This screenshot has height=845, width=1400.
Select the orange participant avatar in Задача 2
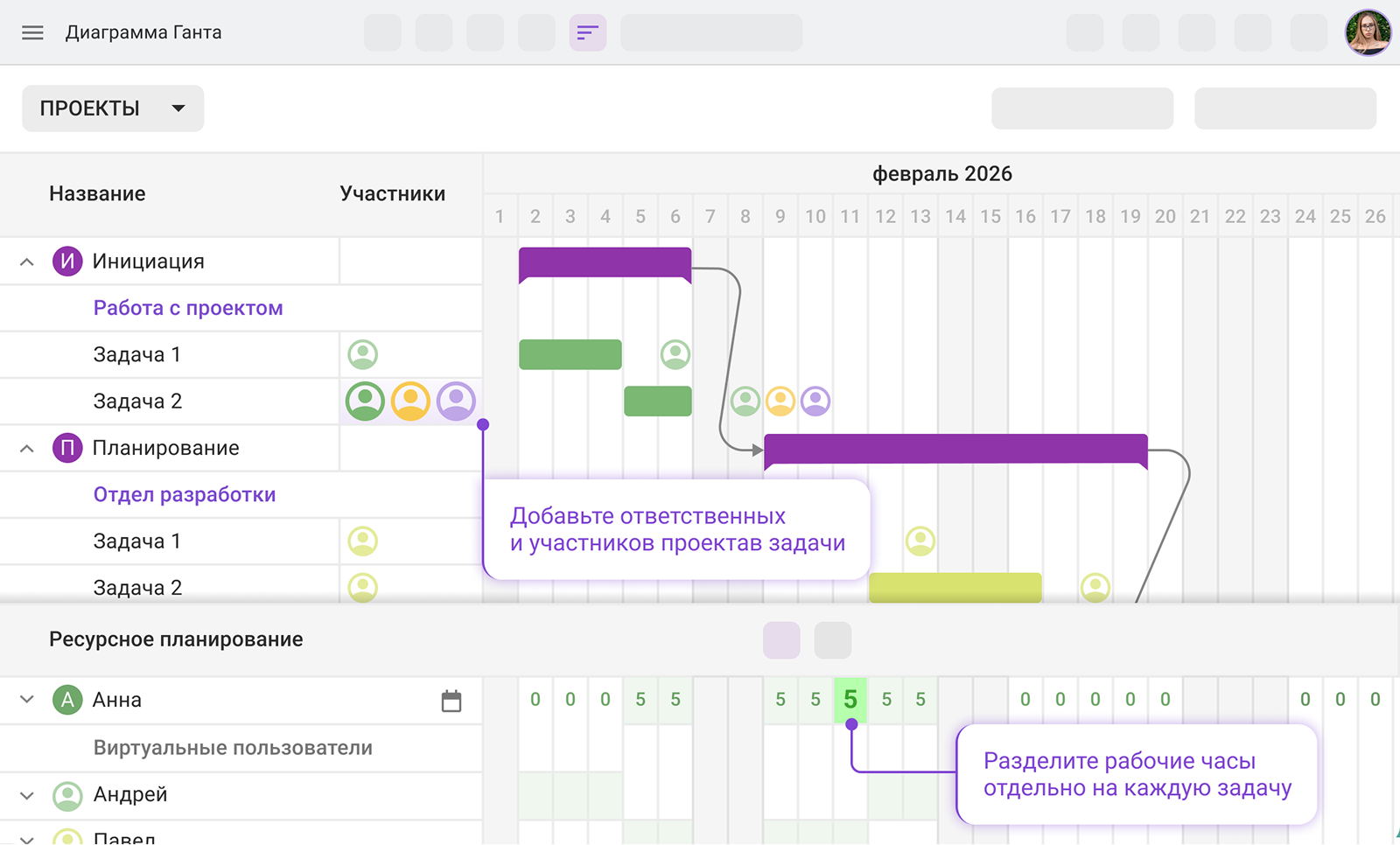410,402
